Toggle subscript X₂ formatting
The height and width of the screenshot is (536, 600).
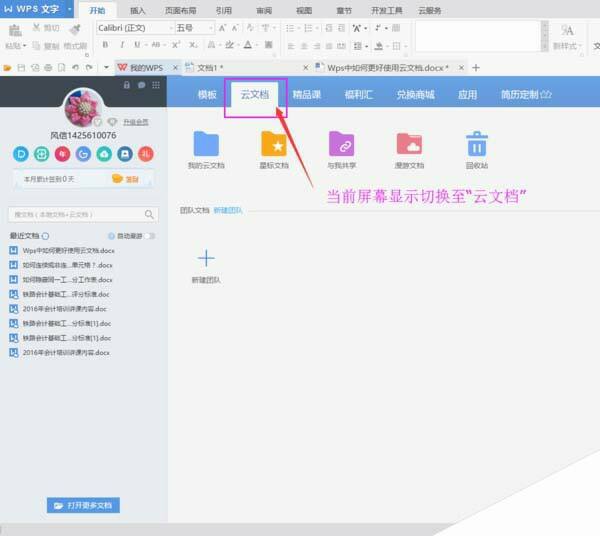point(193,45)
